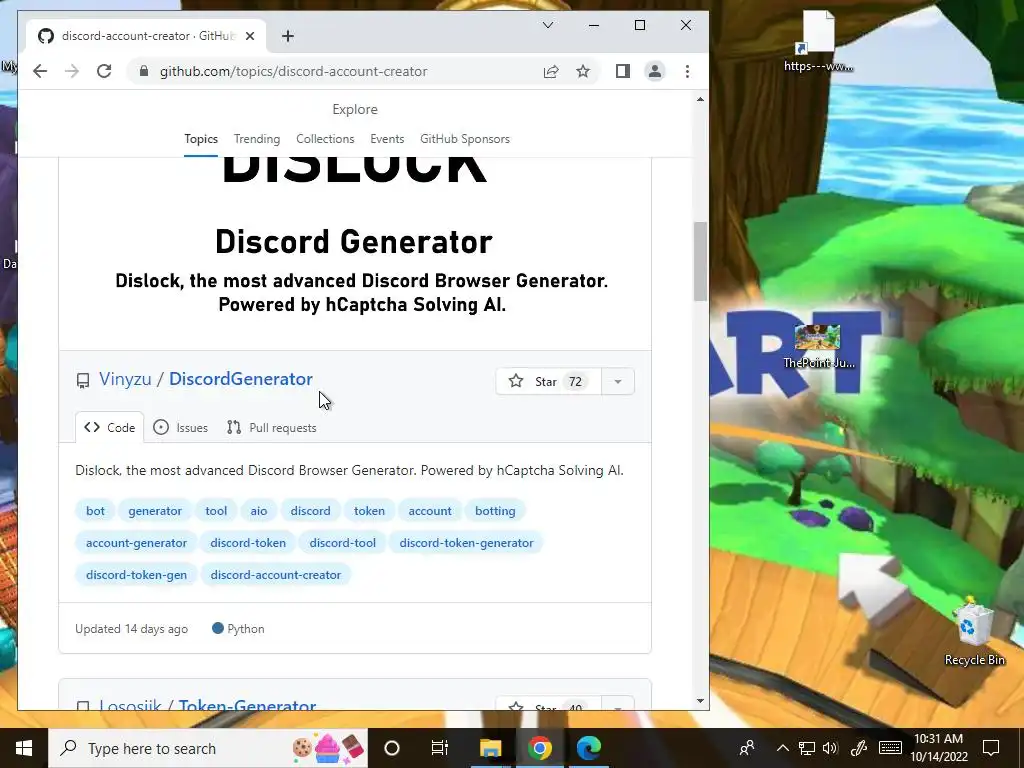Open the Token-Generator repository link
Viewport: 1024px width, 768px height.
247,705
